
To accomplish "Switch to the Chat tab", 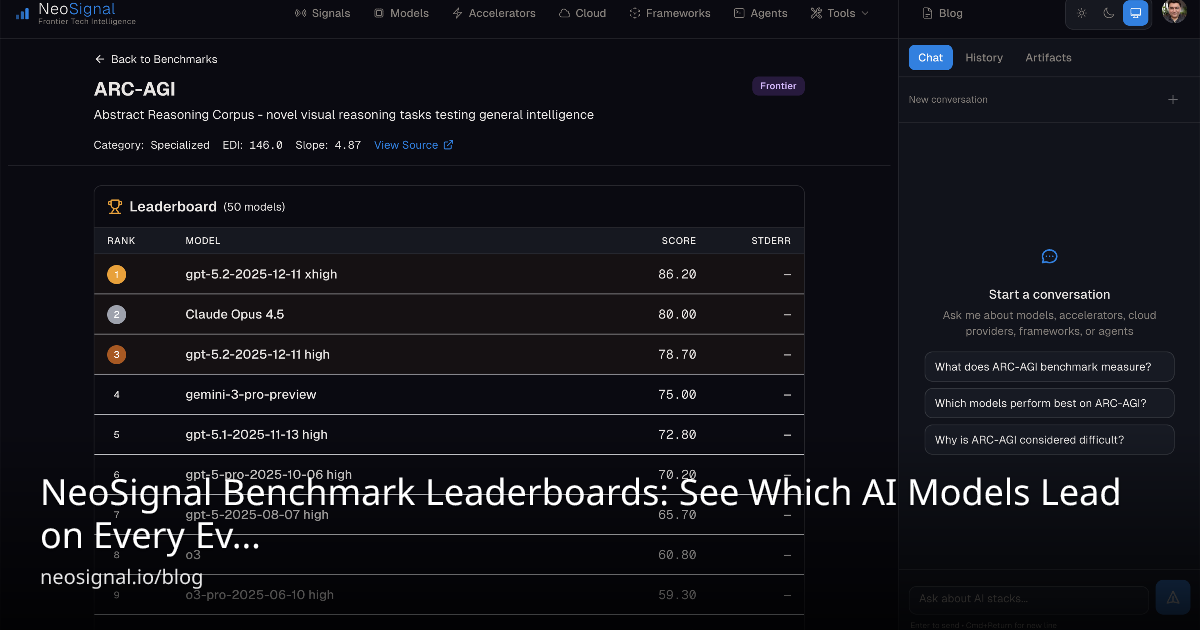I will [x=930, y=57].
